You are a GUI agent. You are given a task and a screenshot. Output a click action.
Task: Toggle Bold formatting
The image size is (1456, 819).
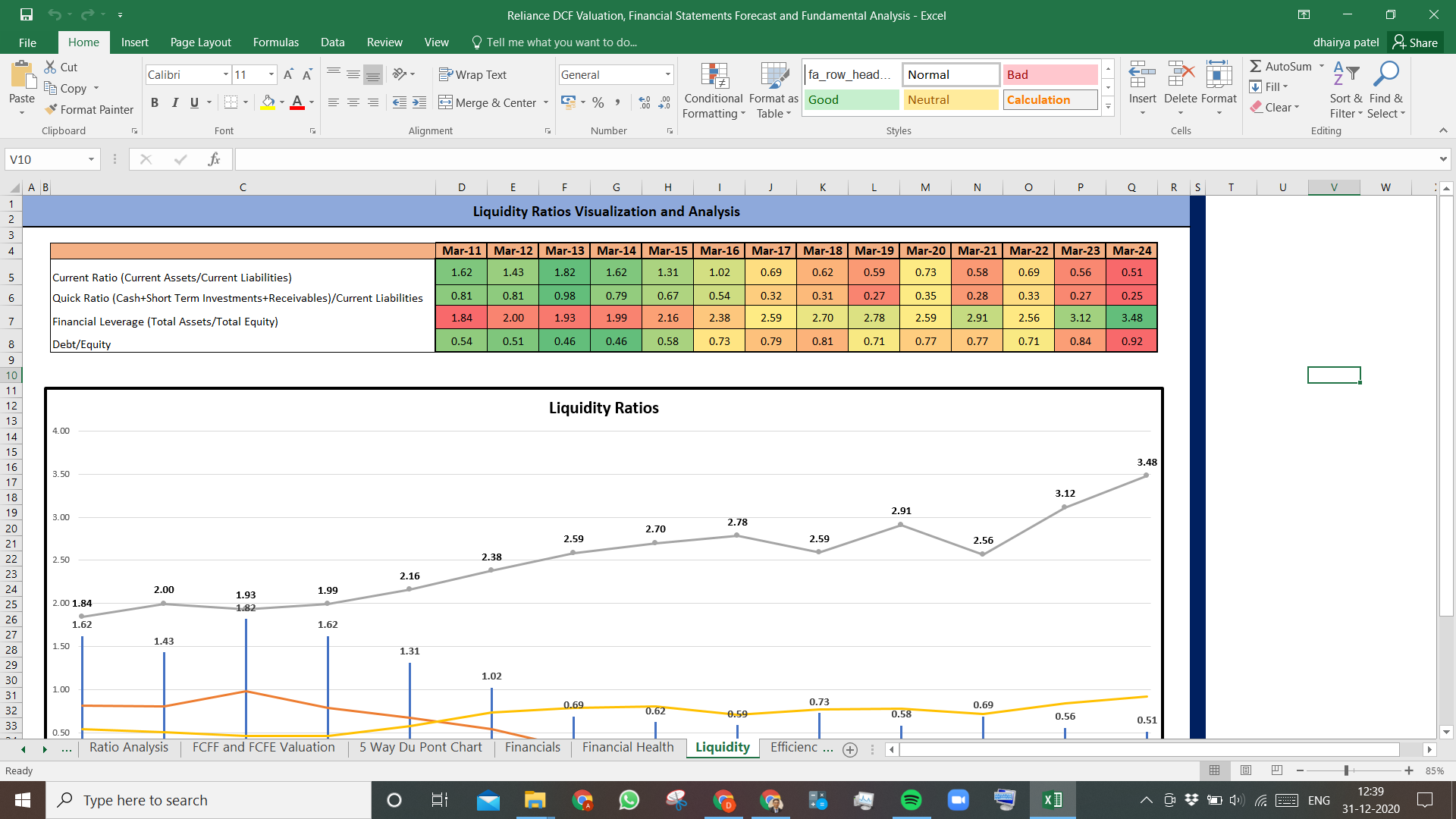point(155,102)
